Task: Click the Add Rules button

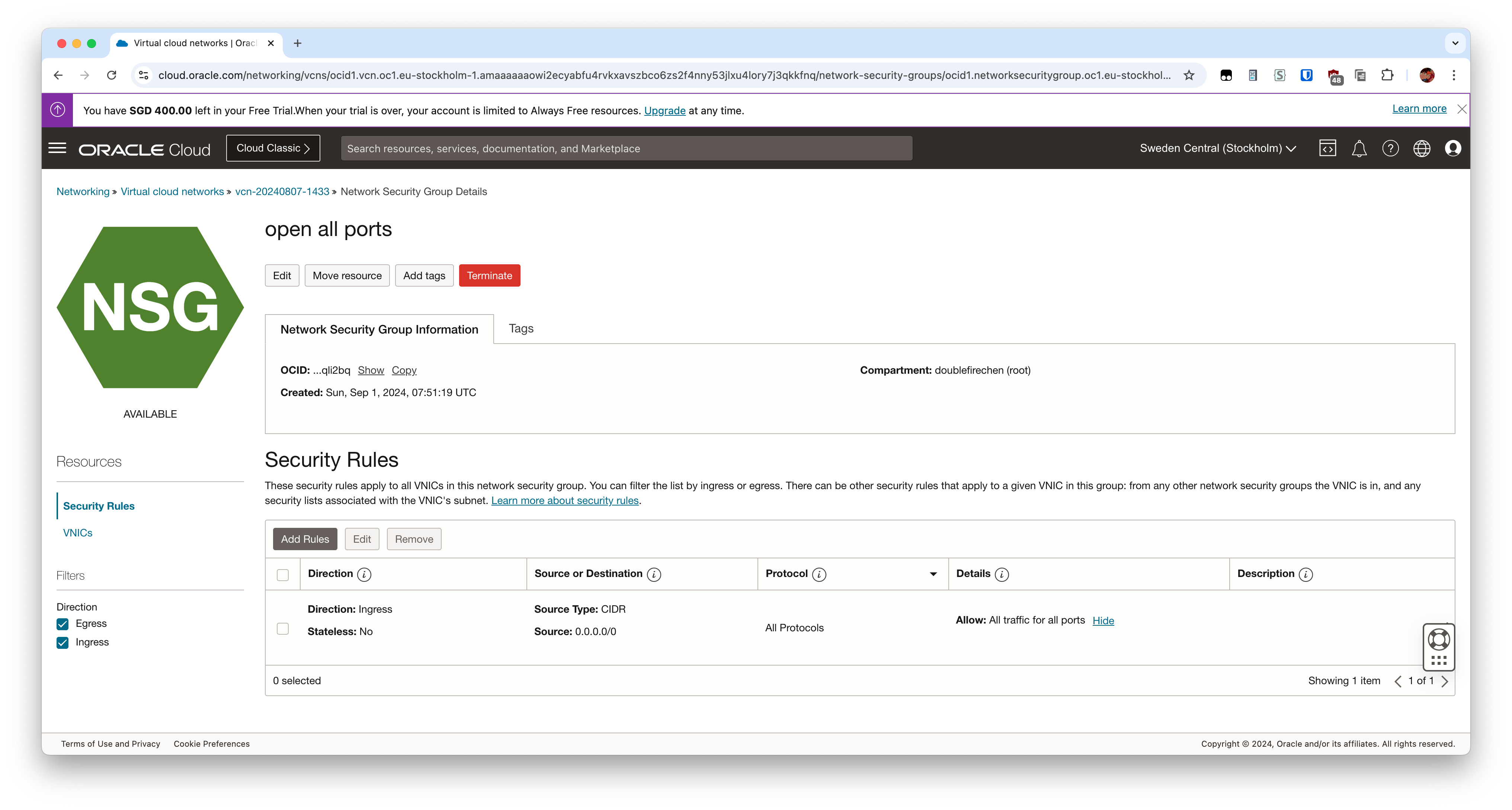Action: [305, 539]
